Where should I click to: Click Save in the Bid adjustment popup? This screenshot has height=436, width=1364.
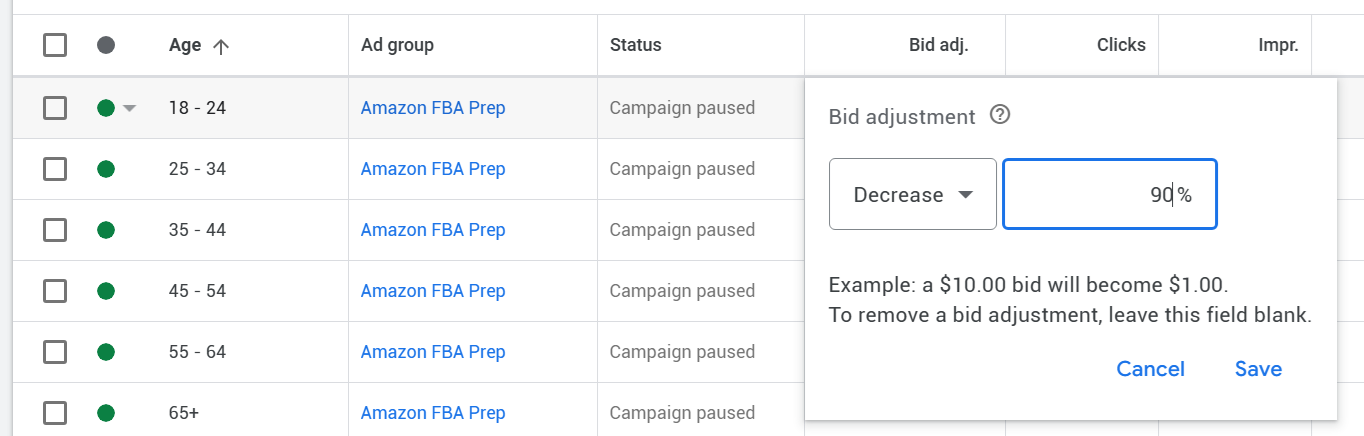tap(1258, 369)
